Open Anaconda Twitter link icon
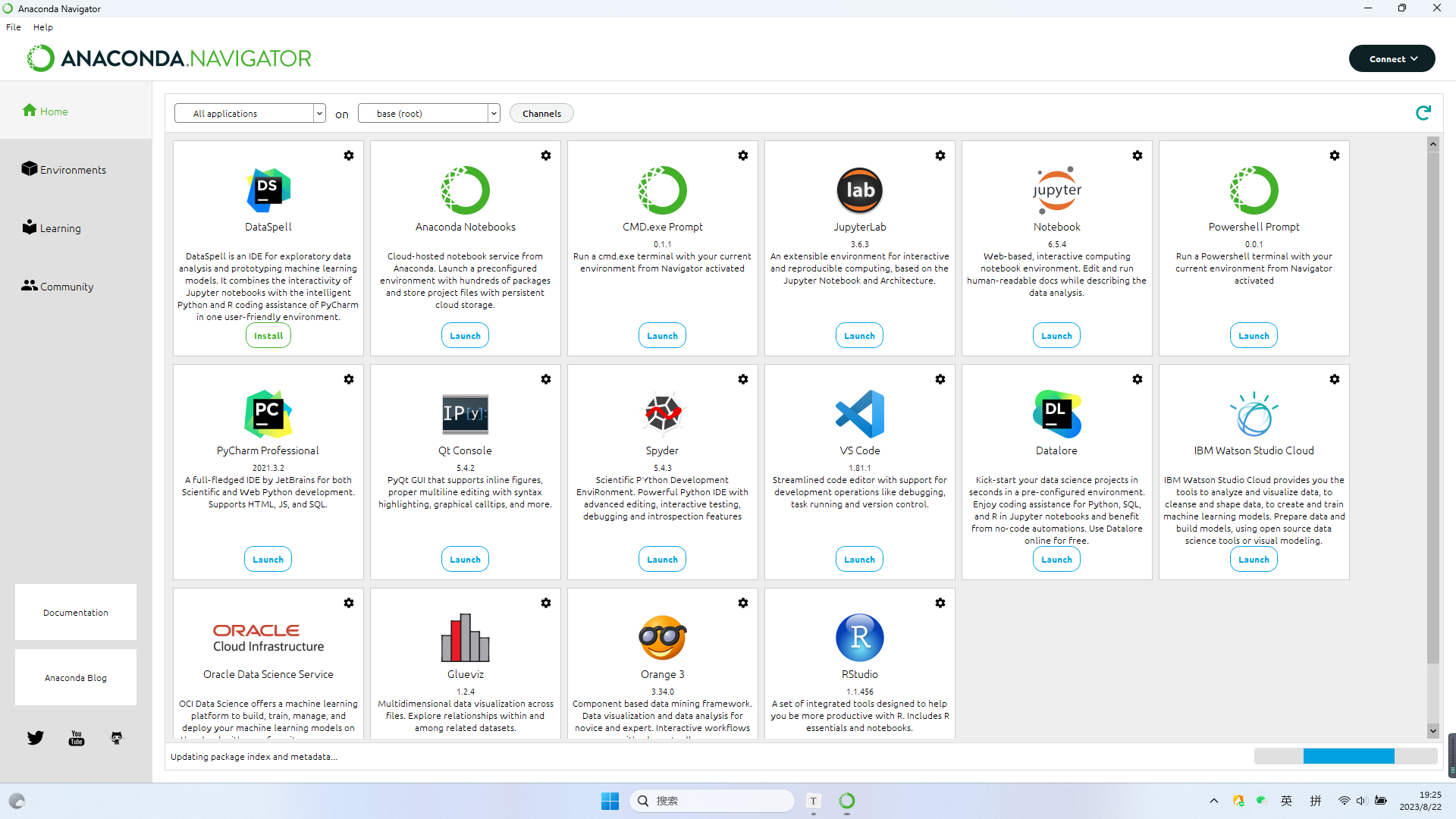This screenshot has width=1456, height=819. (x=36, y=738)
